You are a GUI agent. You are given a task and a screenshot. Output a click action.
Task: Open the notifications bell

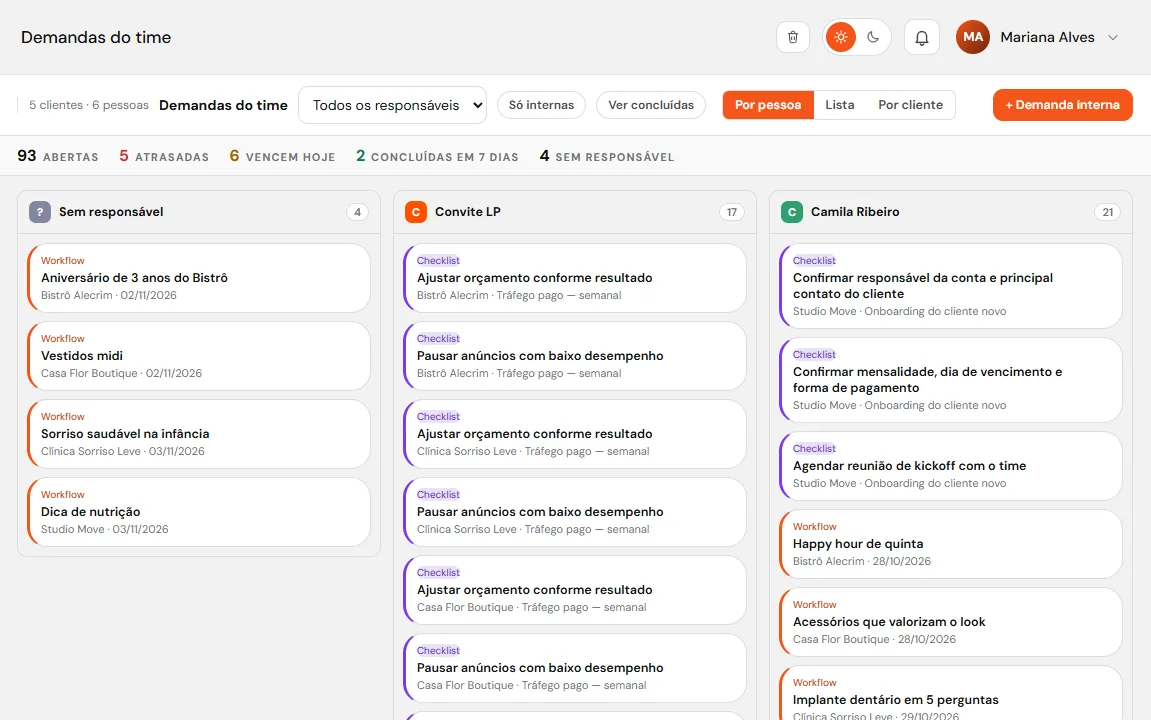[x=921, y=37]
